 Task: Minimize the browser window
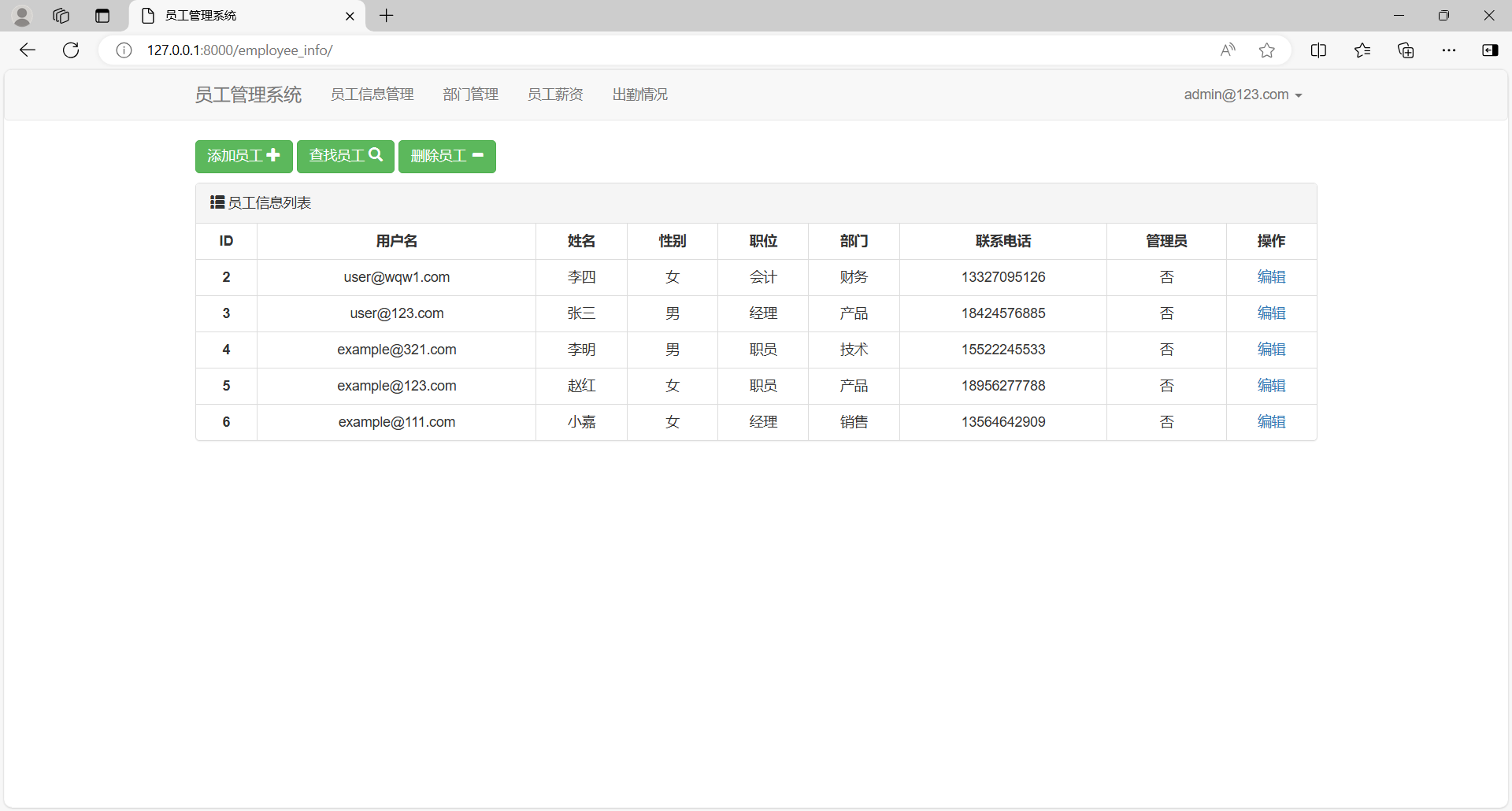coord(1399,16)
